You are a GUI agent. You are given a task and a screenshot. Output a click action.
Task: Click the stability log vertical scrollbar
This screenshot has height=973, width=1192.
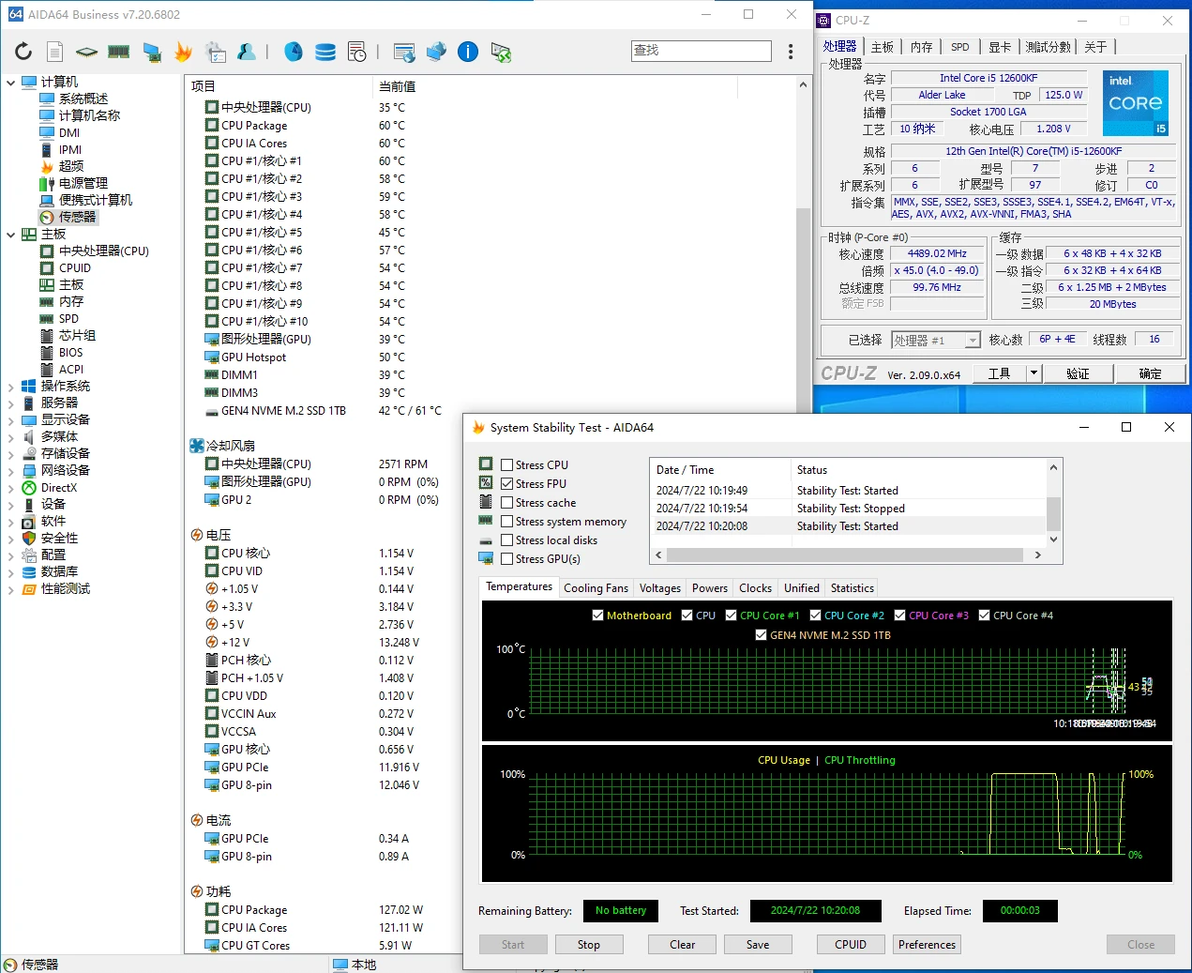[x=1053, y=512]
